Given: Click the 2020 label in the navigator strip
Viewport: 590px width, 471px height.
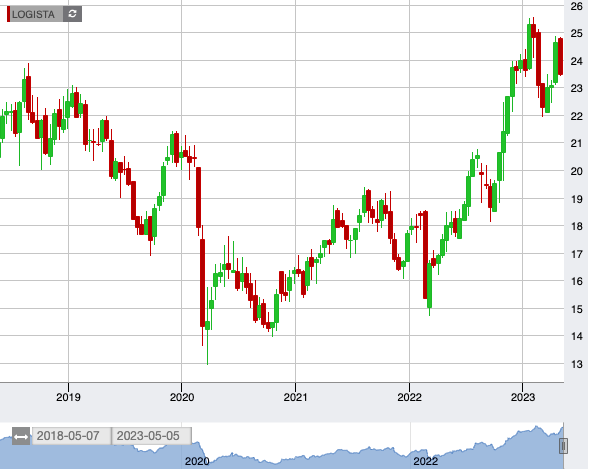Looking at the screenshot, I should click(197, 461).
